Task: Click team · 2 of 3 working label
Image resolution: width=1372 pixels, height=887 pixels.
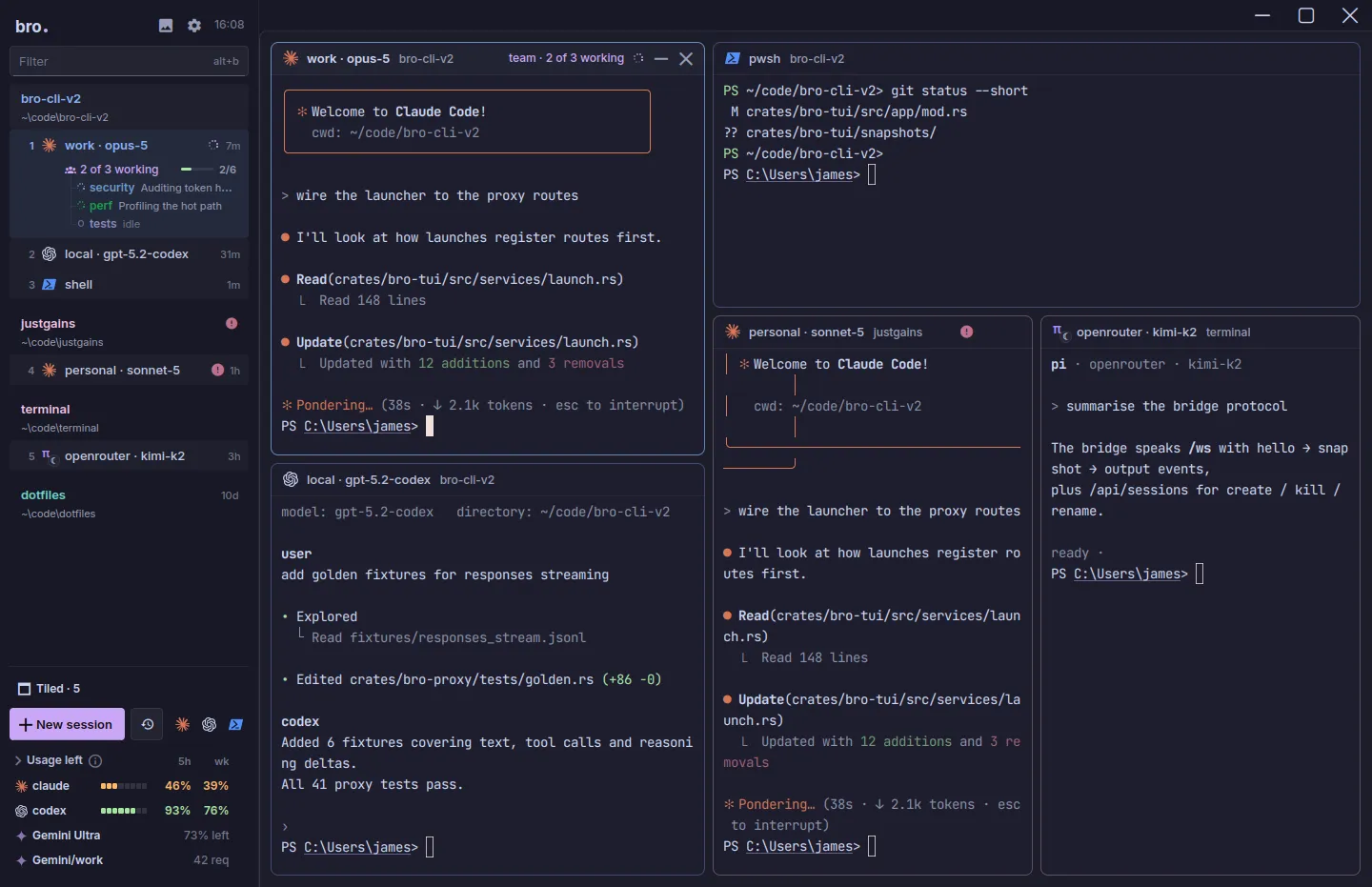Action: (x=566, y=58)
